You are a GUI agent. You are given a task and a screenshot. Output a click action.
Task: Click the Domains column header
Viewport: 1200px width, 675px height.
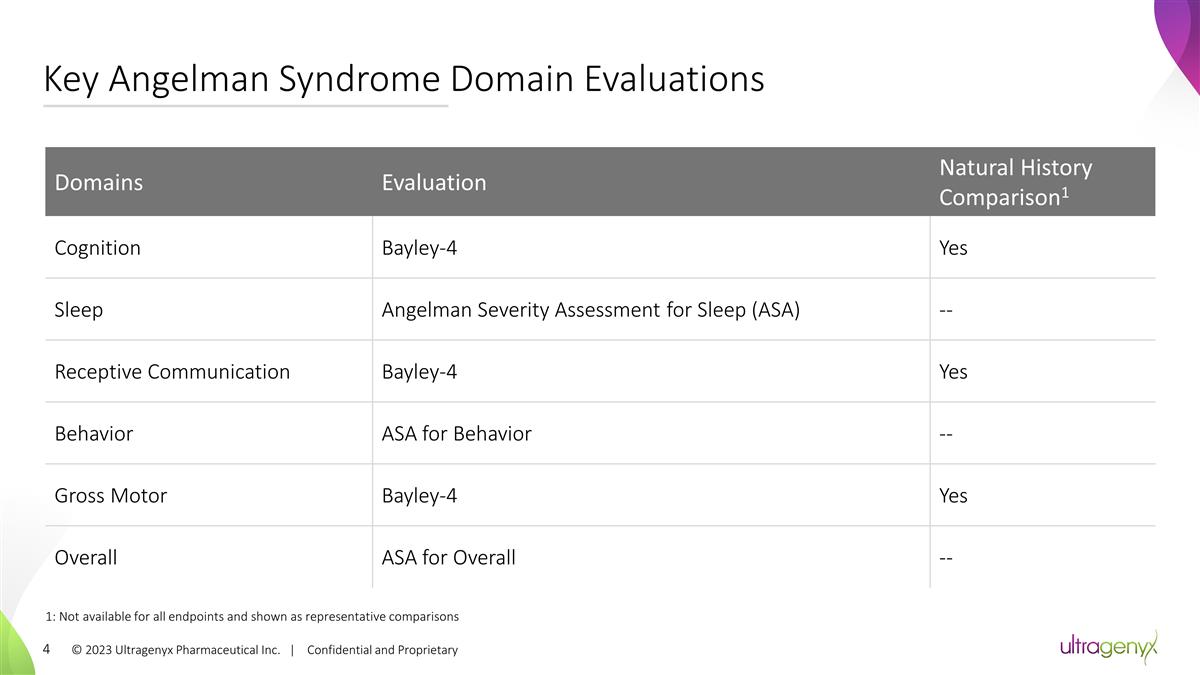click(x=98, y=182)
